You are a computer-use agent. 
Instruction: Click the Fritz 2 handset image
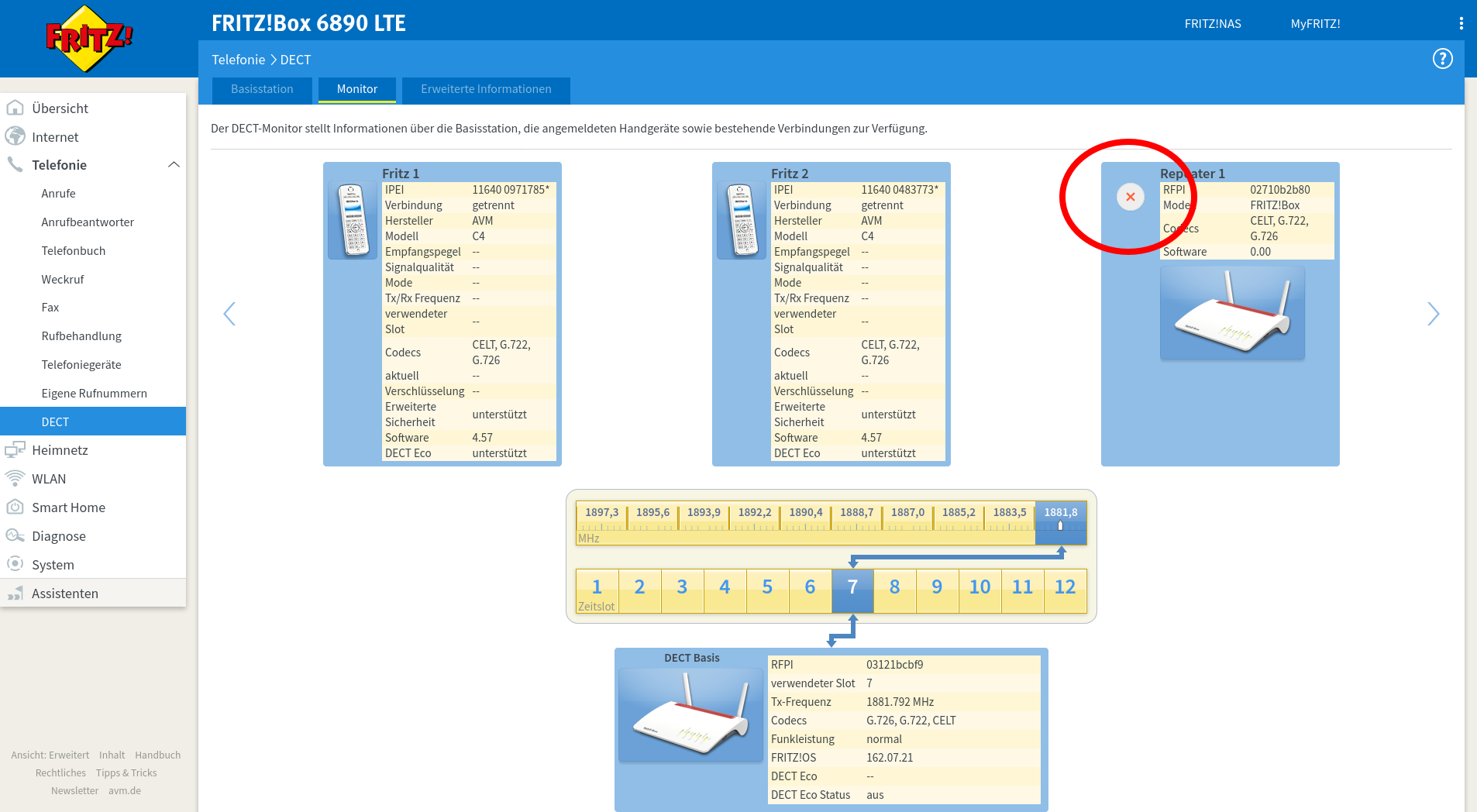pos(742,220)
